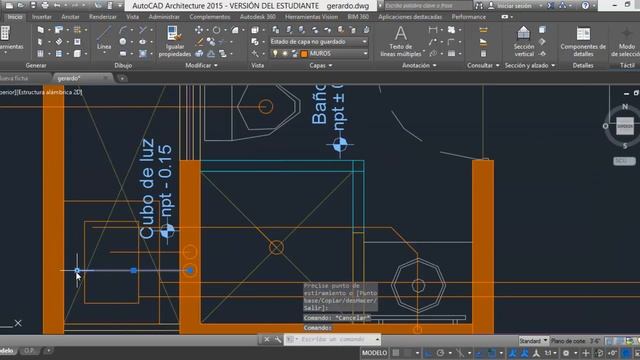
Task: Toggle polar tracking in status bar
Action: [x=440, y=353]
